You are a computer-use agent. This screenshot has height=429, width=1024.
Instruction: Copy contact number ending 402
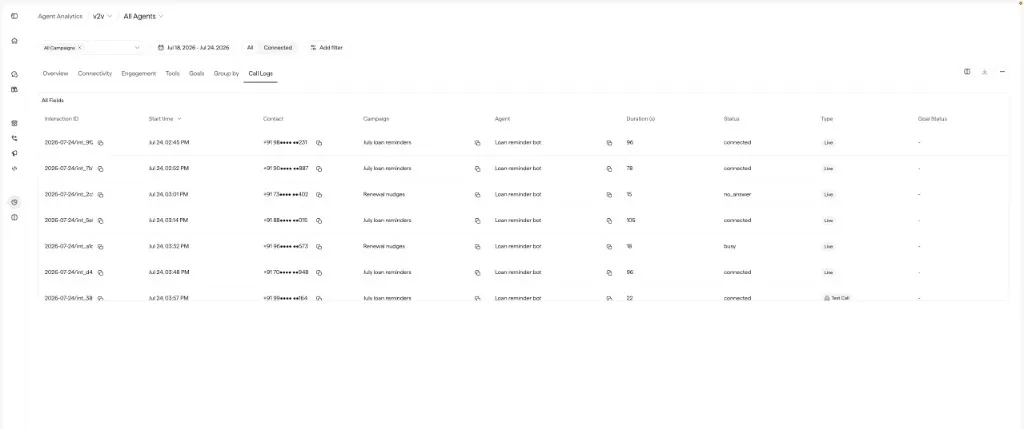[319, 195]
